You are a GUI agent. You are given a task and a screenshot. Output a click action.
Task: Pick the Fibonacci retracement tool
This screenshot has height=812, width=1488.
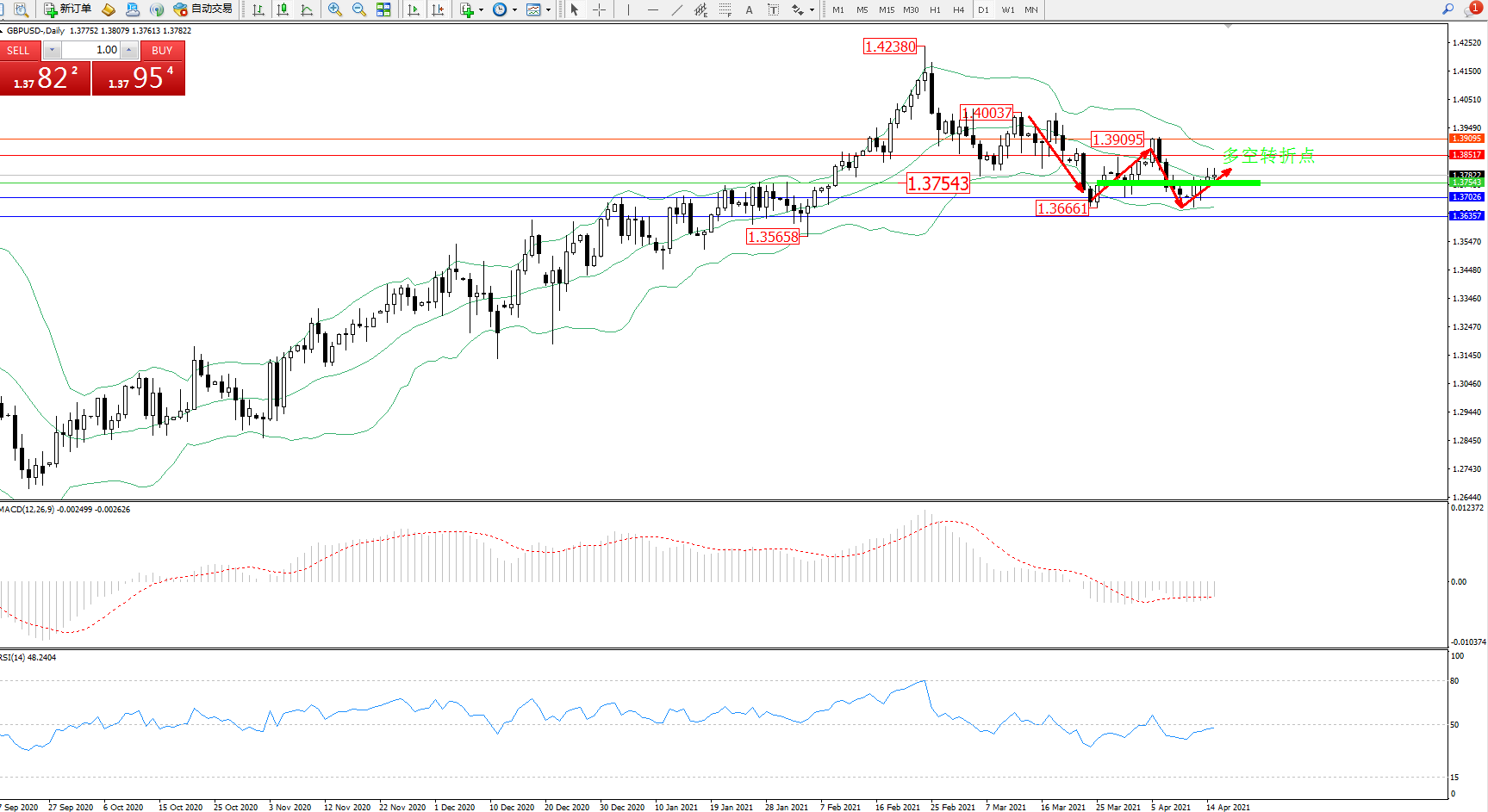click(725, 9)
